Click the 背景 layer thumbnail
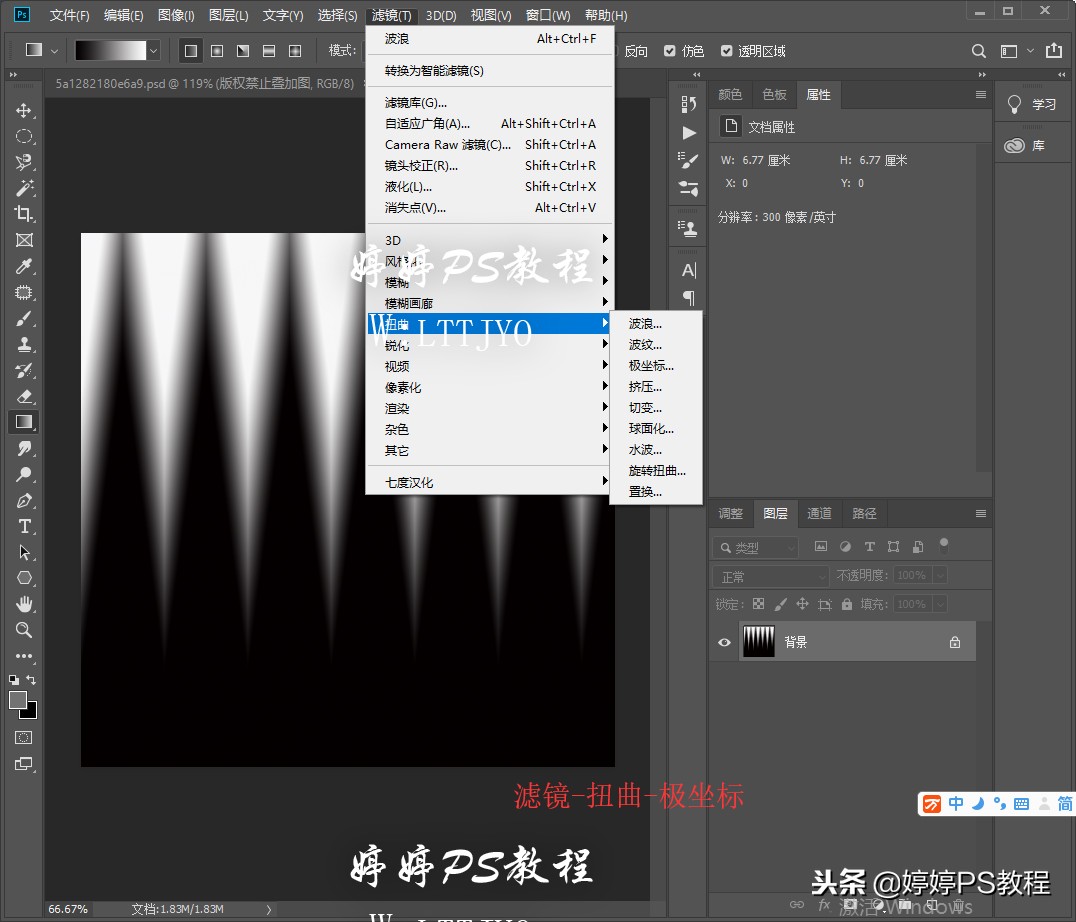 pyautogui.click(x=758, y=642)
